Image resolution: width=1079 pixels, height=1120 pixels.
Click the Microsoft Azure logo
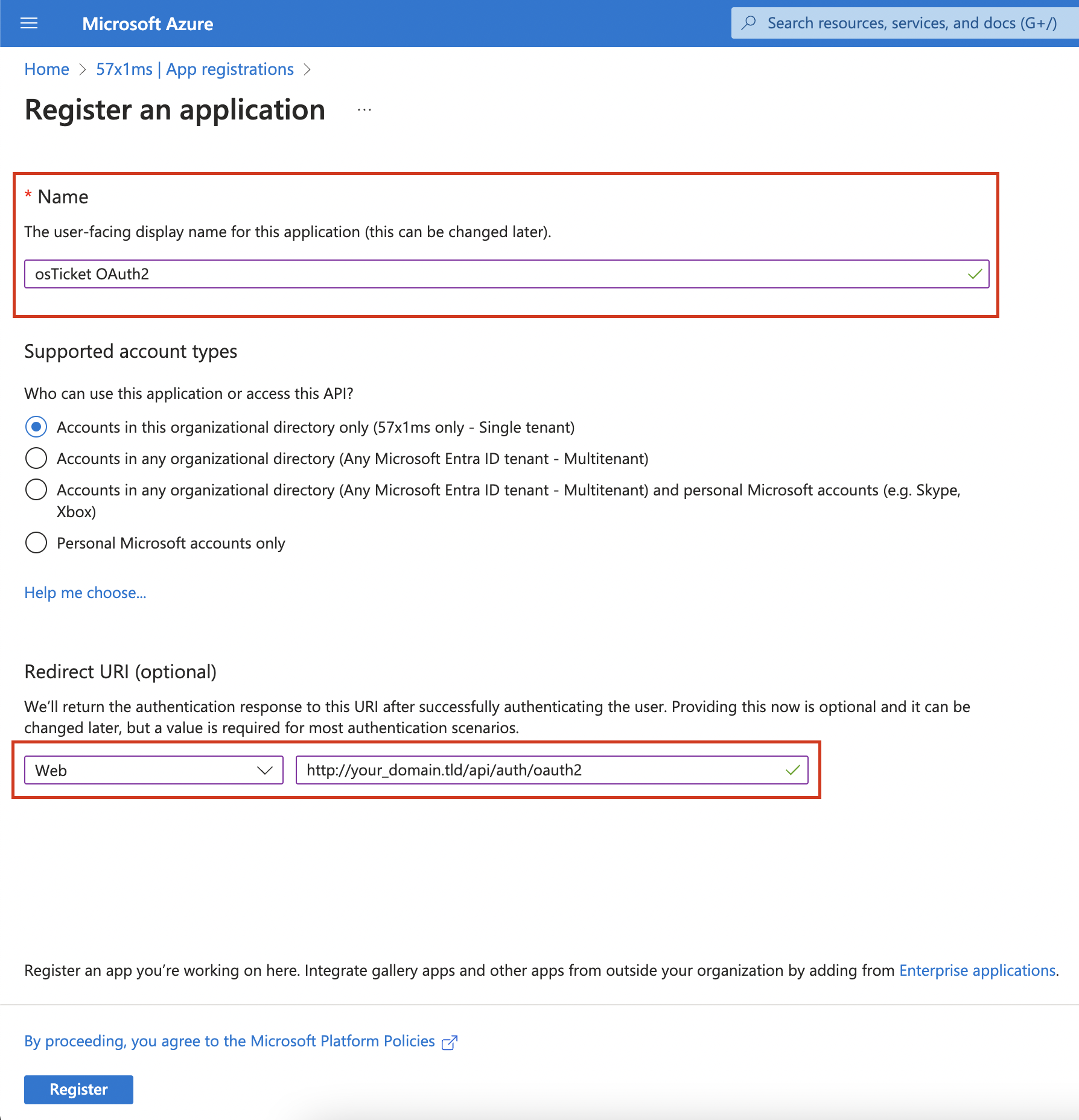pyautogui.click(x=147, y=24)
